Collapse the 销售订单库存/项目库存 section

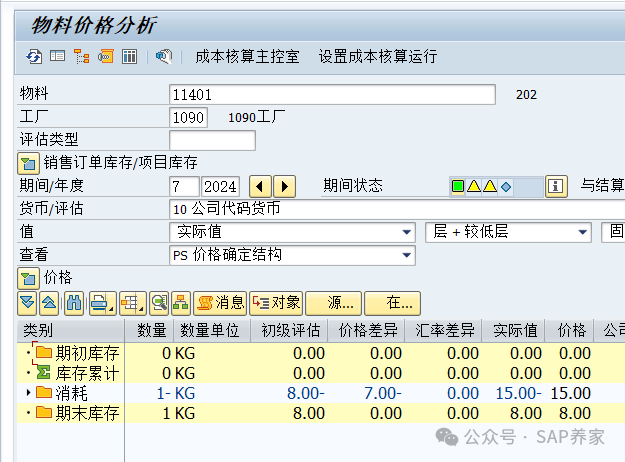click(28, 163)
